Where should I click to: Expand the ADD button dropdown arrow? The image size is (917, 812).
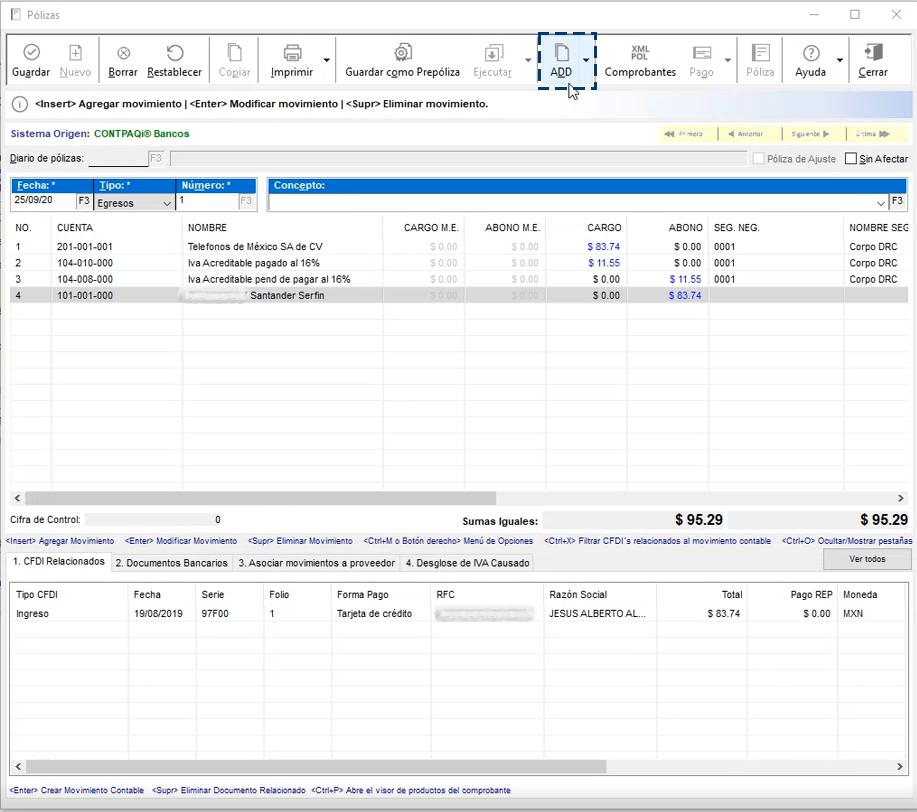click(586, 60)
